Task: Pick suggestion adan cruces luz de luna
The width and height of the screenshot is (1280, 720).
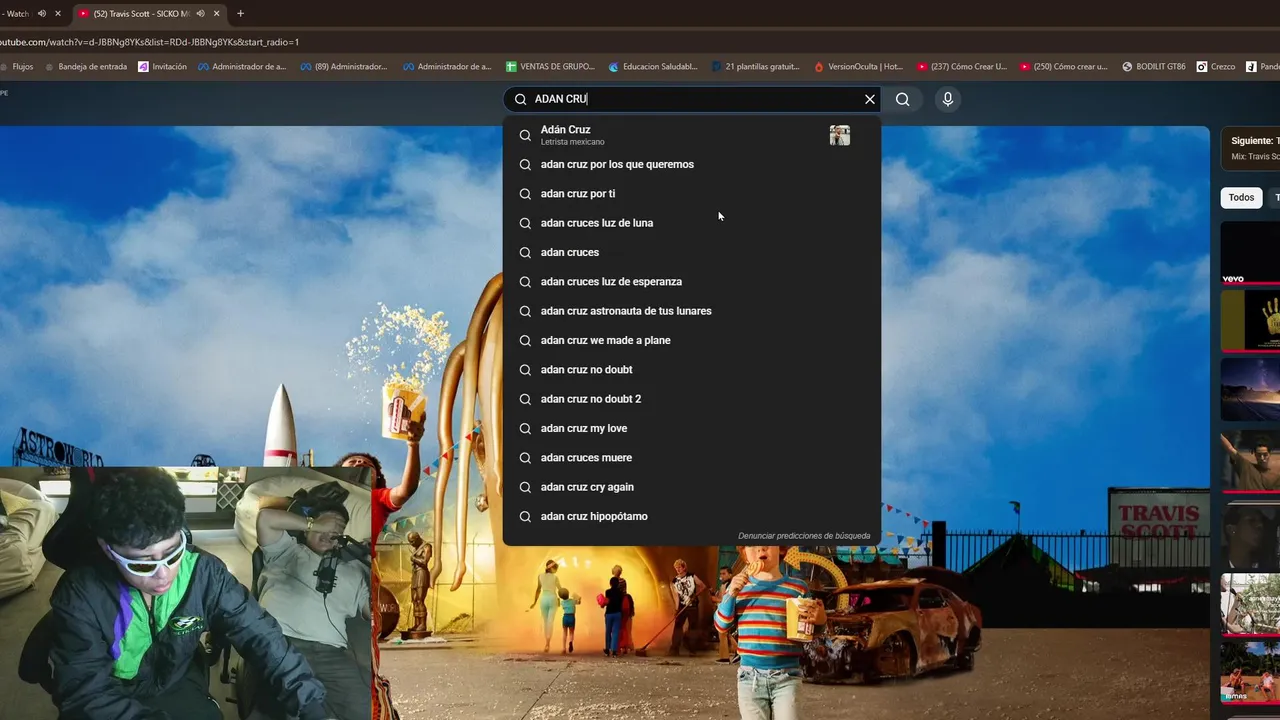Action: click(x=692, y=223)
